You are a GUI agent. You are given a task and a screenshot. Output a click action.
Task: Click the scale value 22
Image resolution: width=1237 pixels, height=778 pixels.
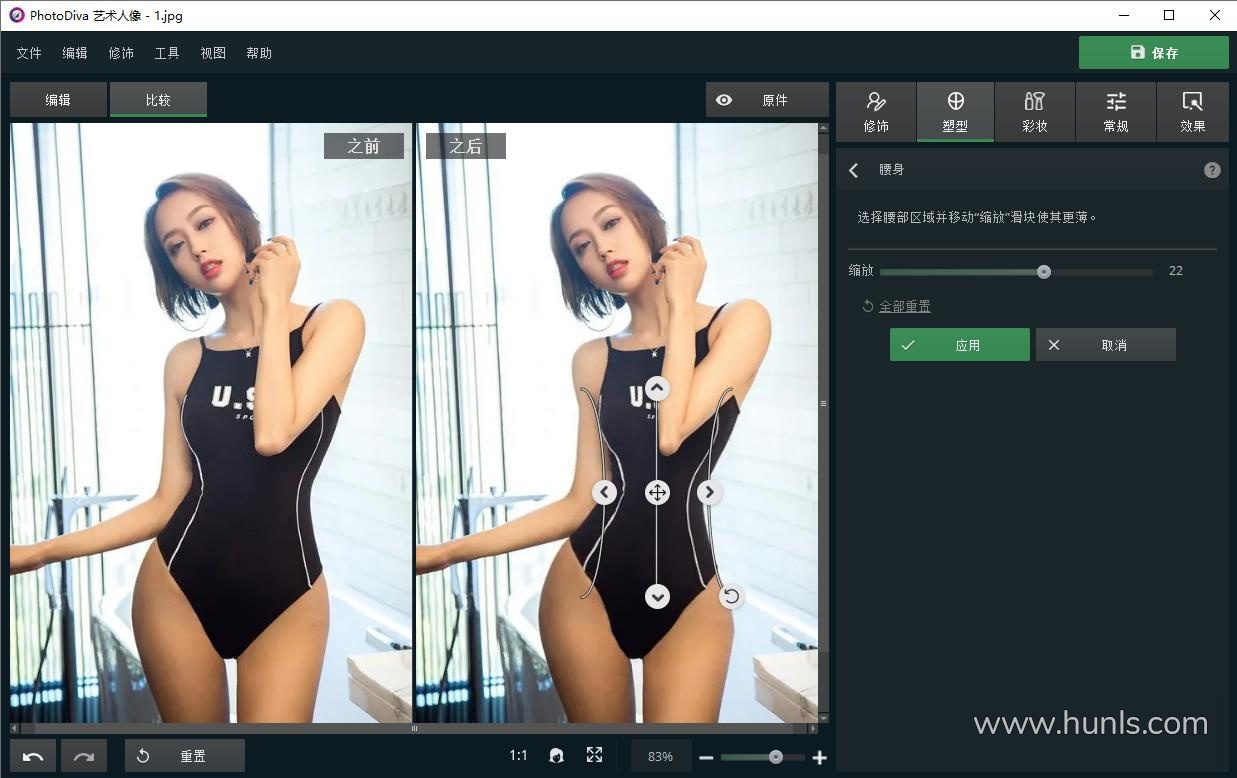(1176, 271)
